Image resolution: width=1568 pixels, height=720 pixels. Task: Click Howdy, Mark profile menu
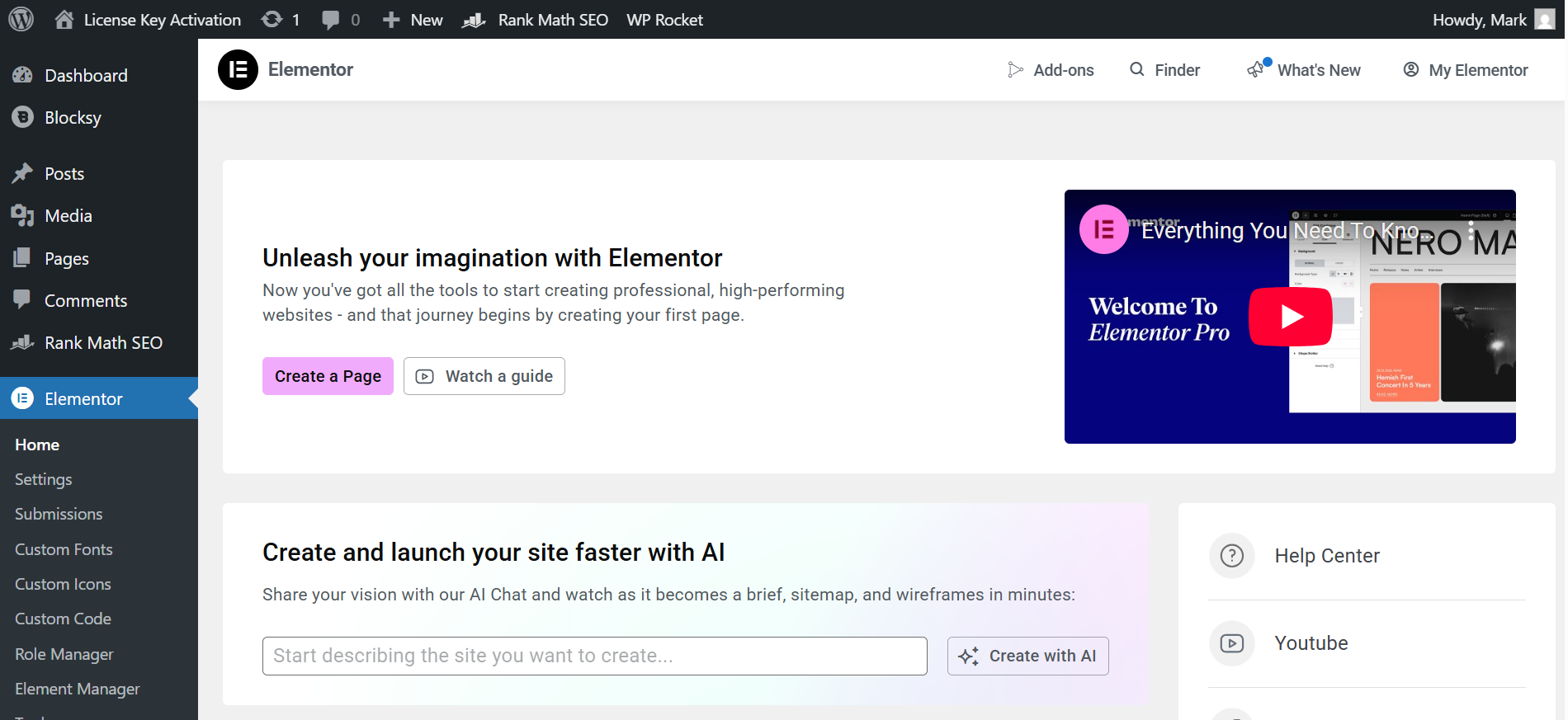coord(1480,20)
